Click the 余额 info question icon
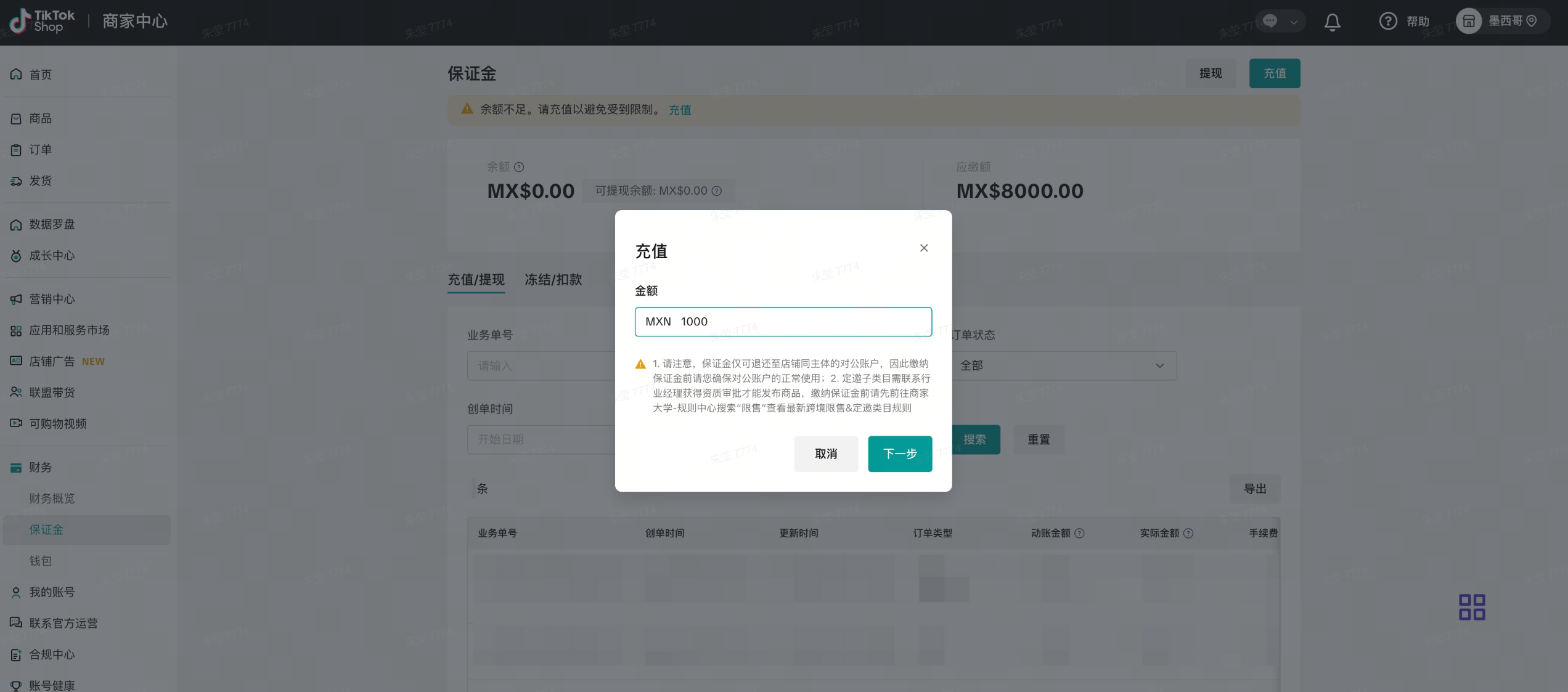Image resolution: width=1568 pixels, height=692 pixels. [x=519, y=167]
